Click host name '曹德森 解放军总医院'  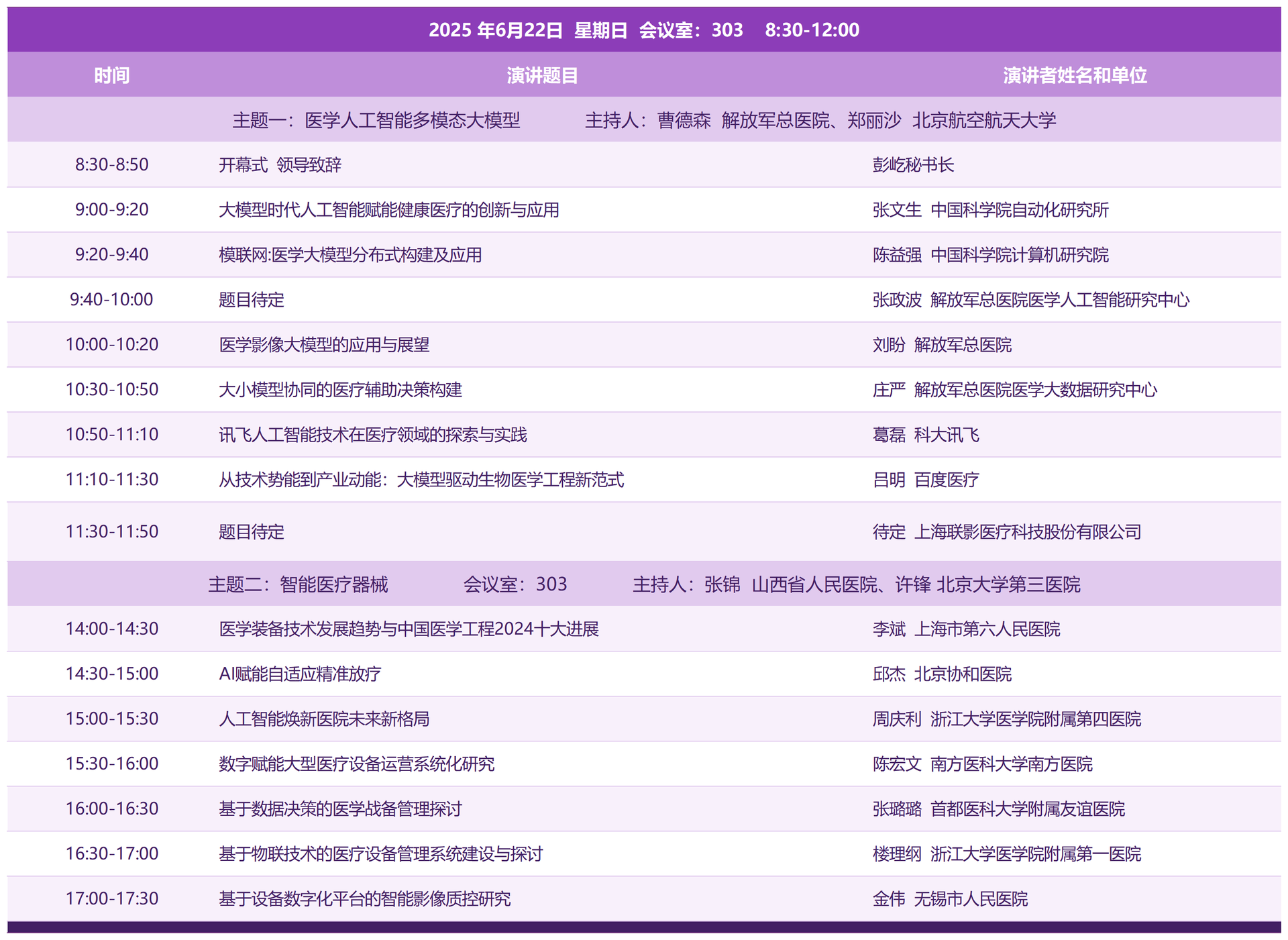coord(743,121)
